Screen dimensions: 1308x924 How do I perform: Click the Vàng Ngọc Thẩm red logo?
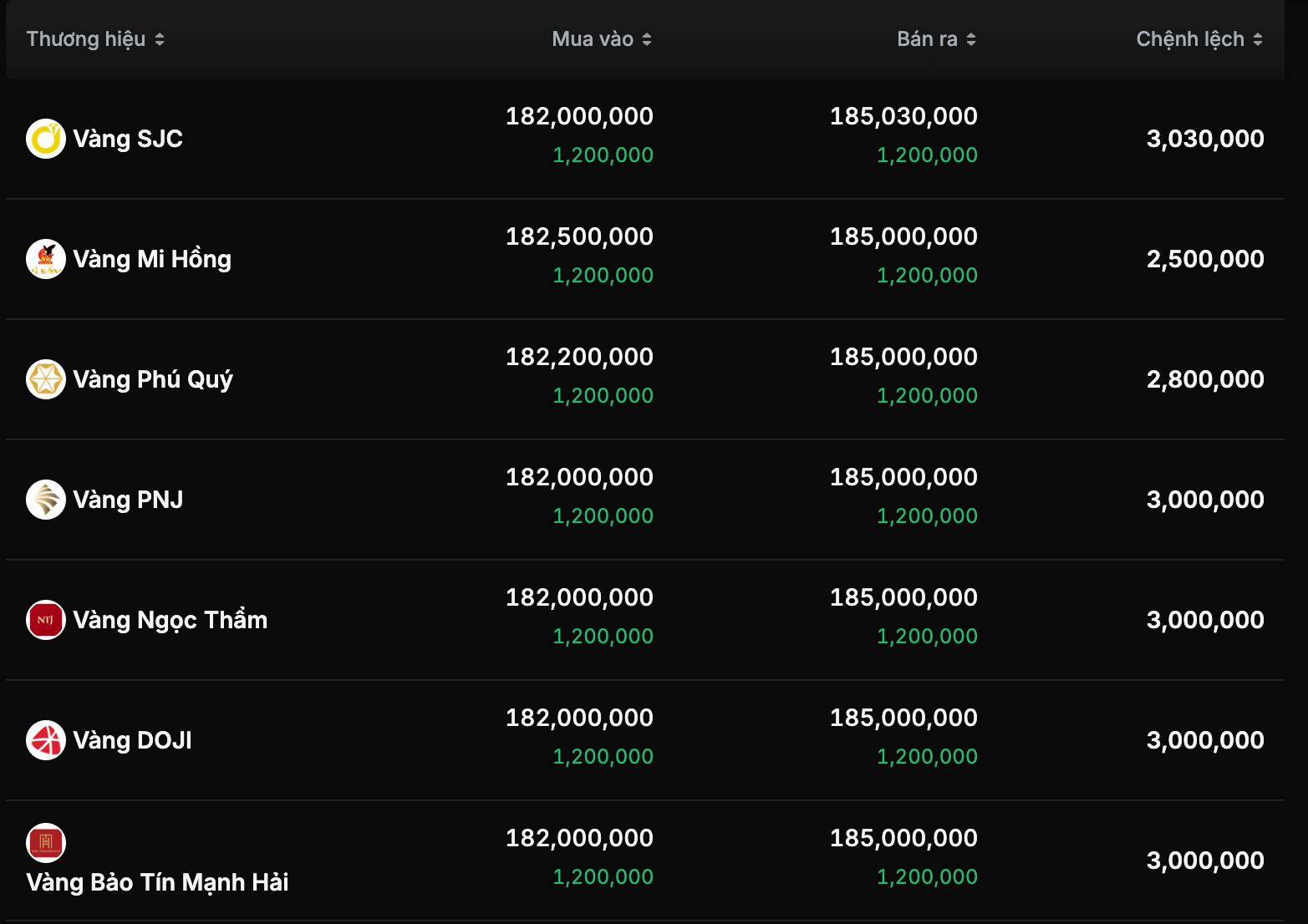[46, 620]
